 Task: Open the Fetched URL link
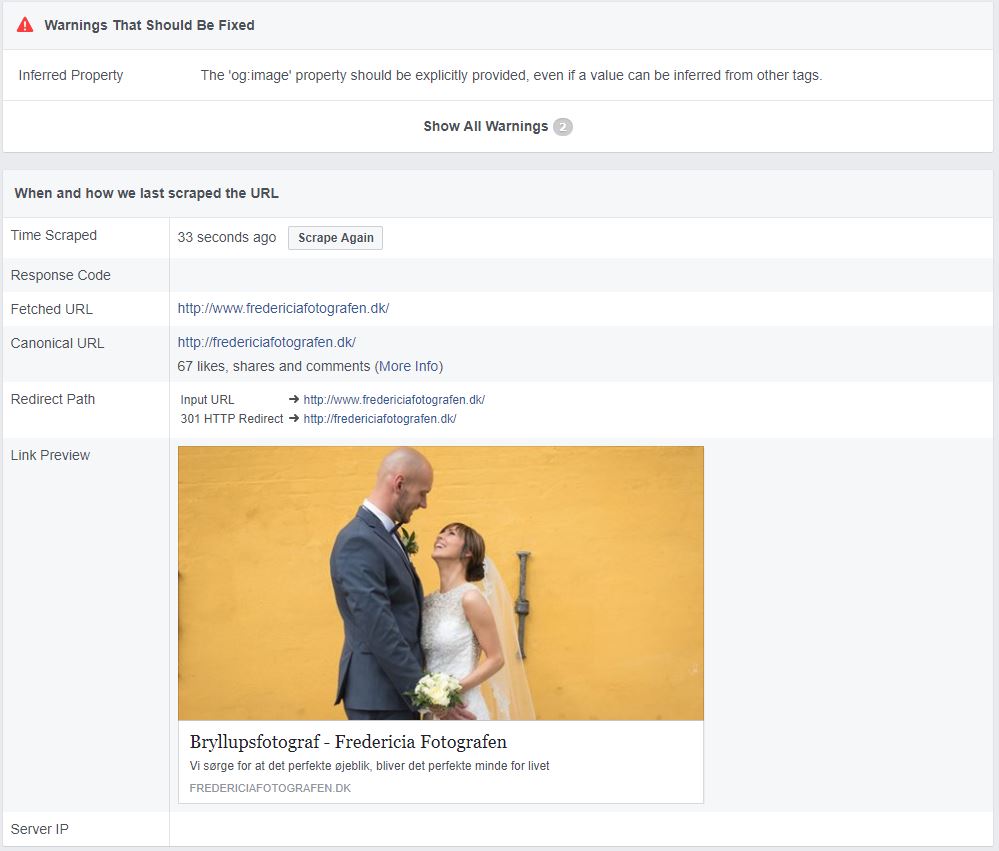click(283, 308)
